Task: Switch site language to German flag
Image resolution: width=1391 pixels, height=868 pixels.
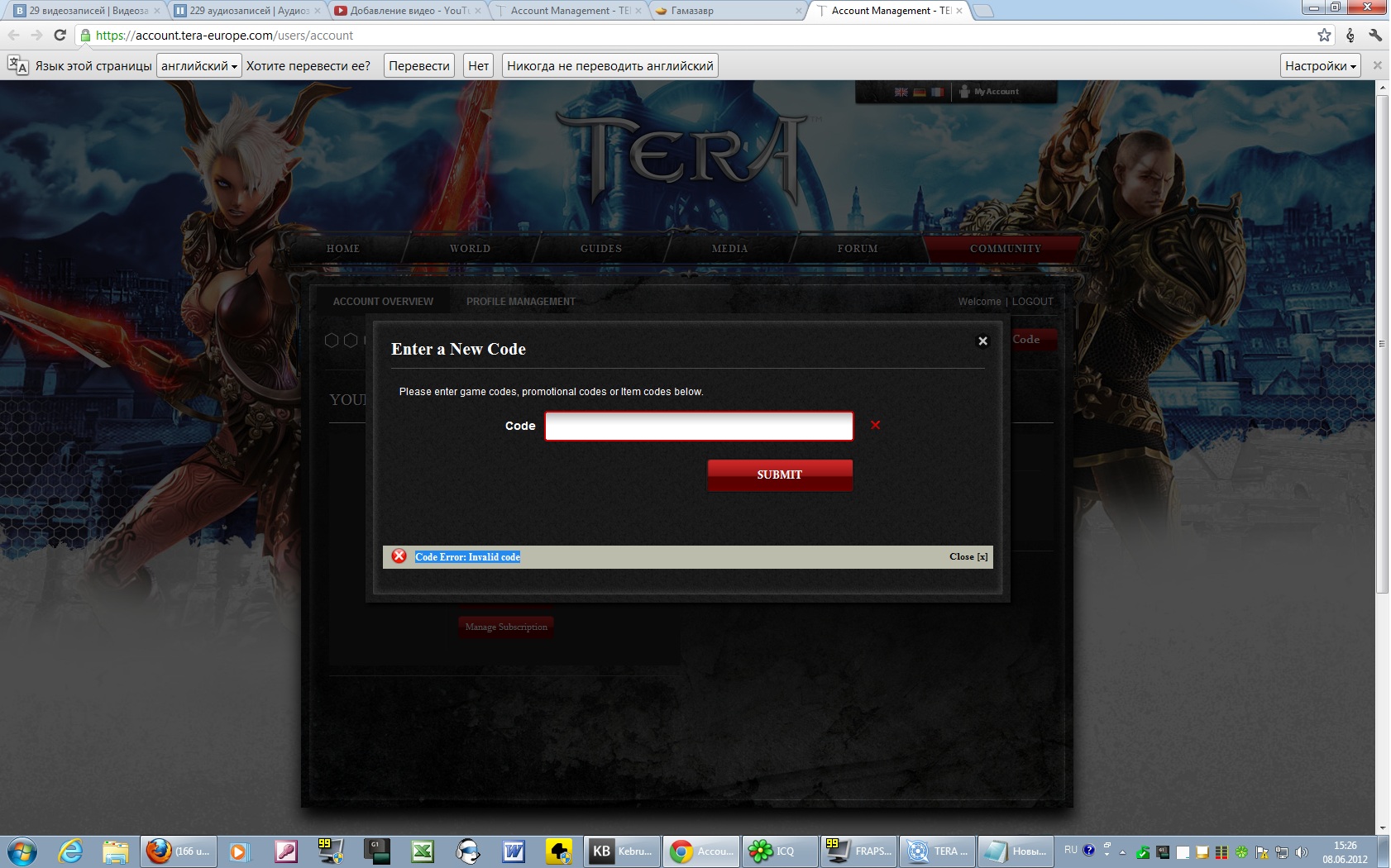Action: click(x=919, y=92)
